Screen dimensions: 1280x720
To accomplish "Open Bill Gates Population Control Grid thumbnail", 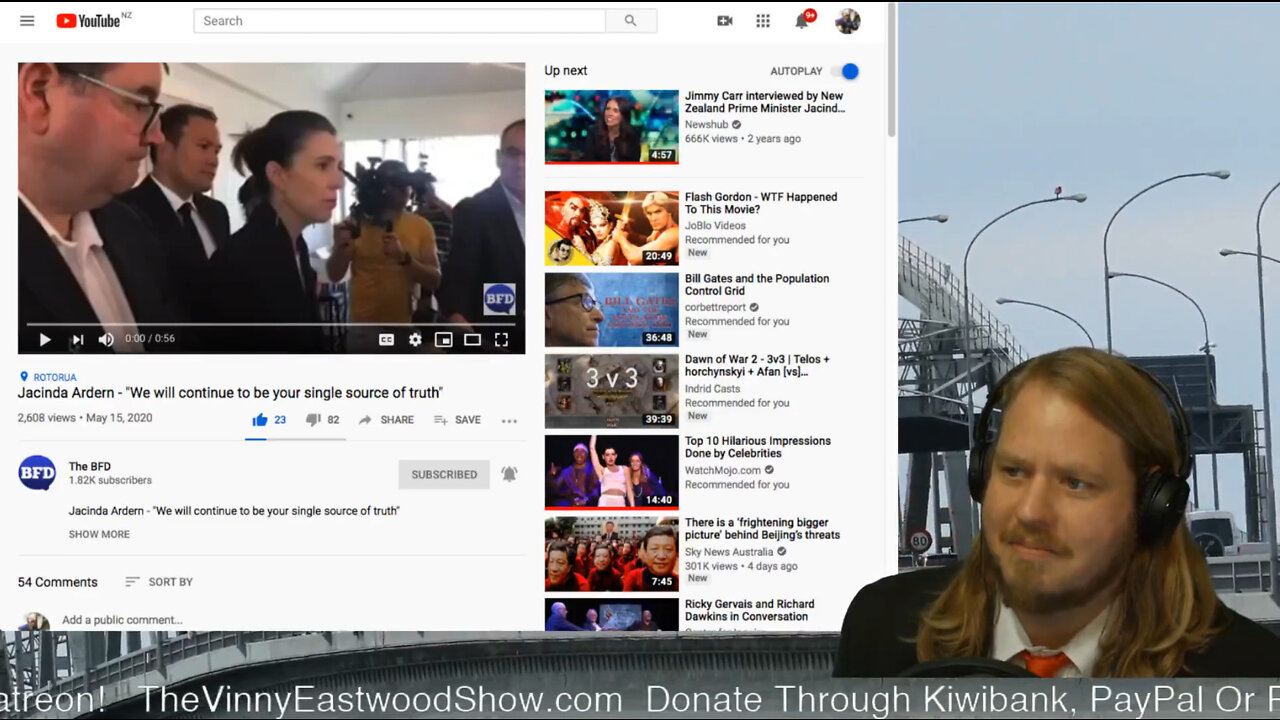I will [x=611, y=310].
